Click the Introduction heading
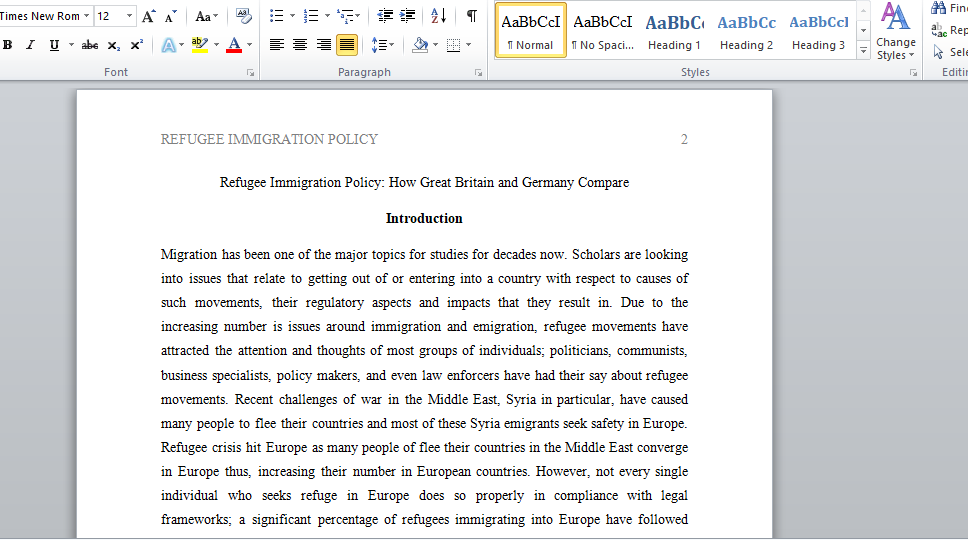This screenshot has width=968, height=540. [x=424, y=218]
